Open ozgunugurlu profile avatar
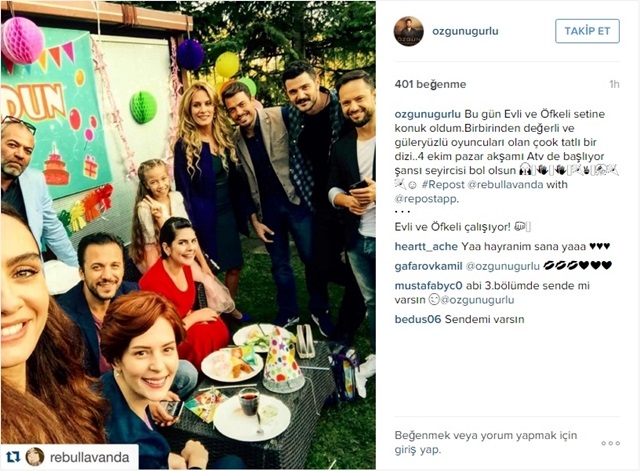Image resolution: width=640 pixels, height=471 pixels. [x=409, y=31]
